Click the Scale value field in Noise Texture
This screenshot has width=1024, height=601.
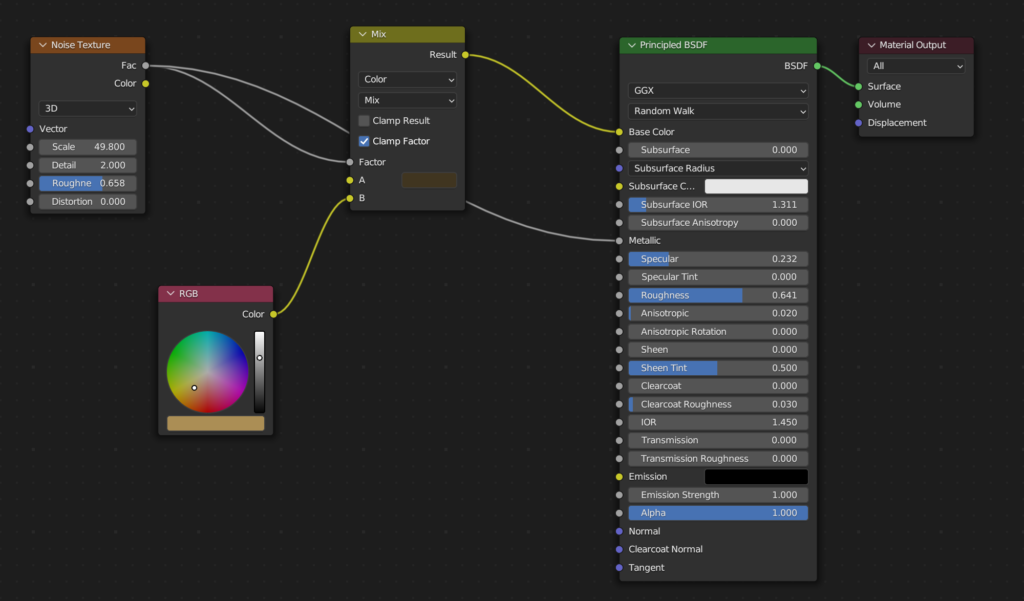pos(88,147)
